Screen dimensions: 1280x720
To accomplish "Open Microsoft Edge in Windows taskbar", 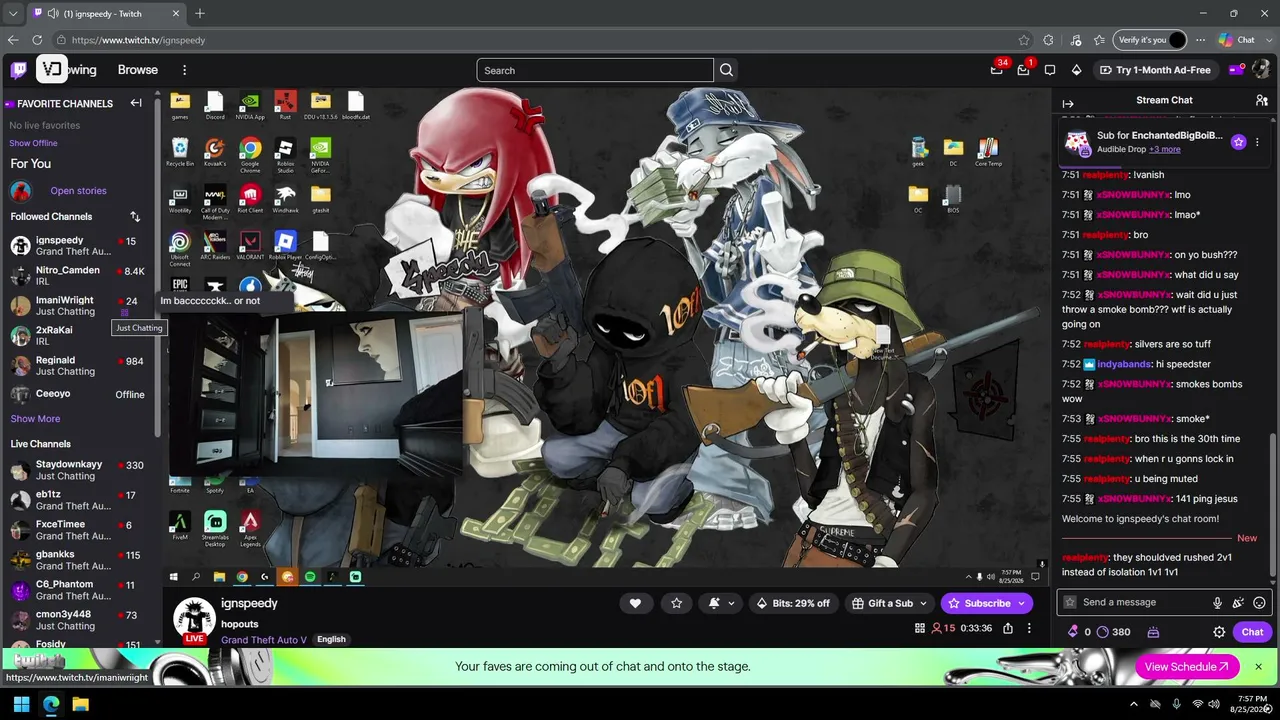I will [x=51, y=704].
